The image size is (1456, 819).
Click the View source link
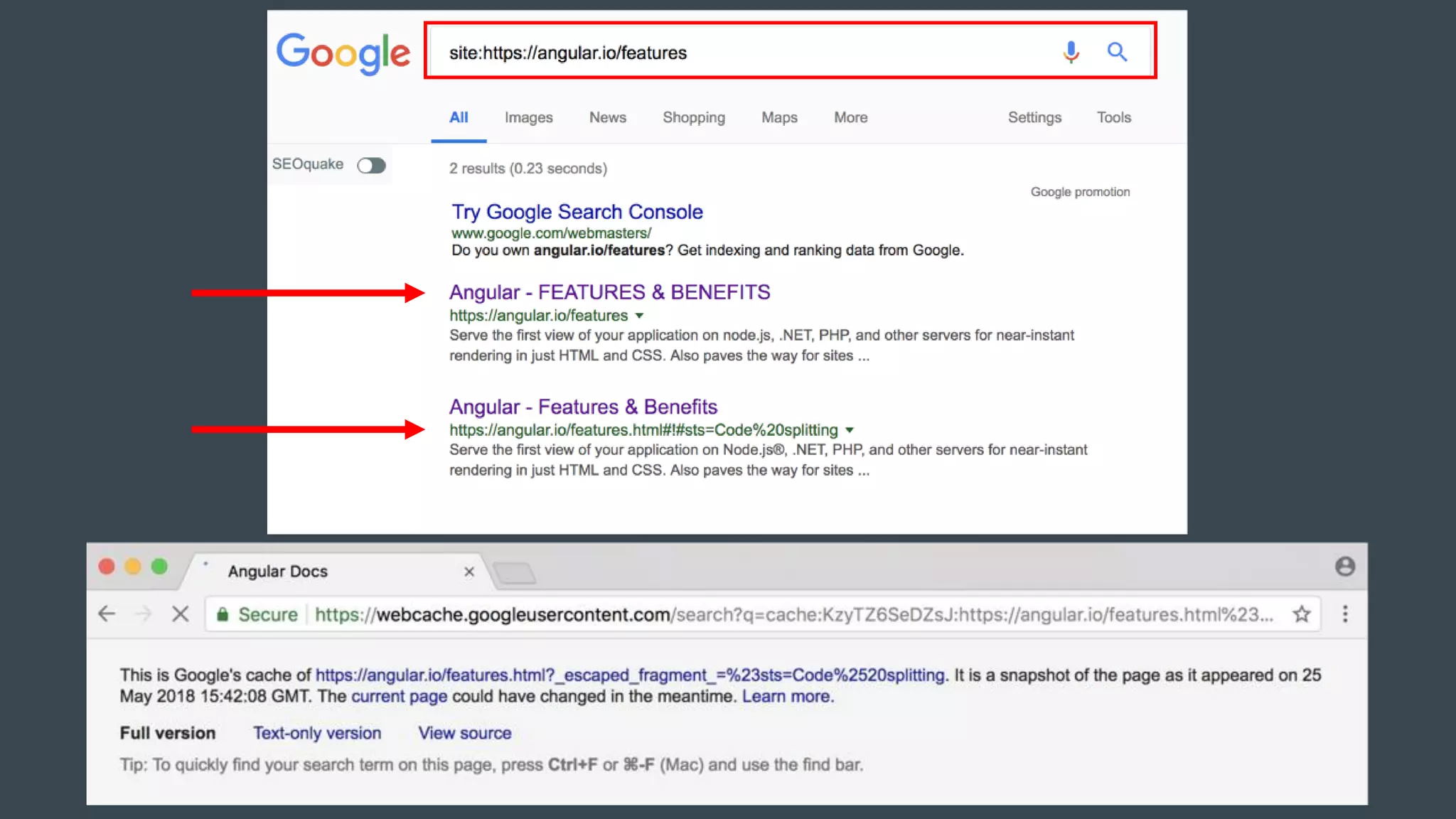click(x=464, y=733)
